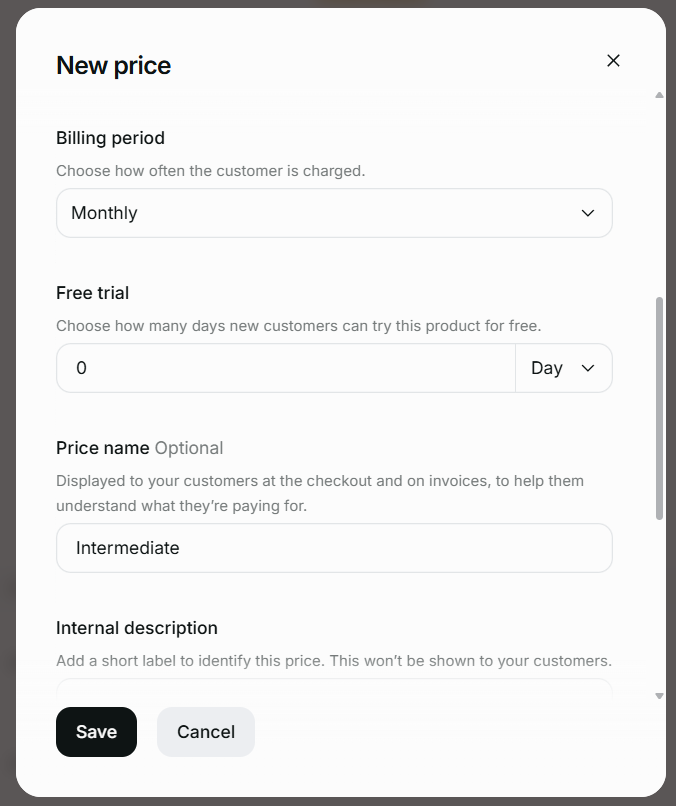The width and height of the screenshot is (676, 806).
Task: Select Monthly from the billing period combo box
Action: point(334,213)
